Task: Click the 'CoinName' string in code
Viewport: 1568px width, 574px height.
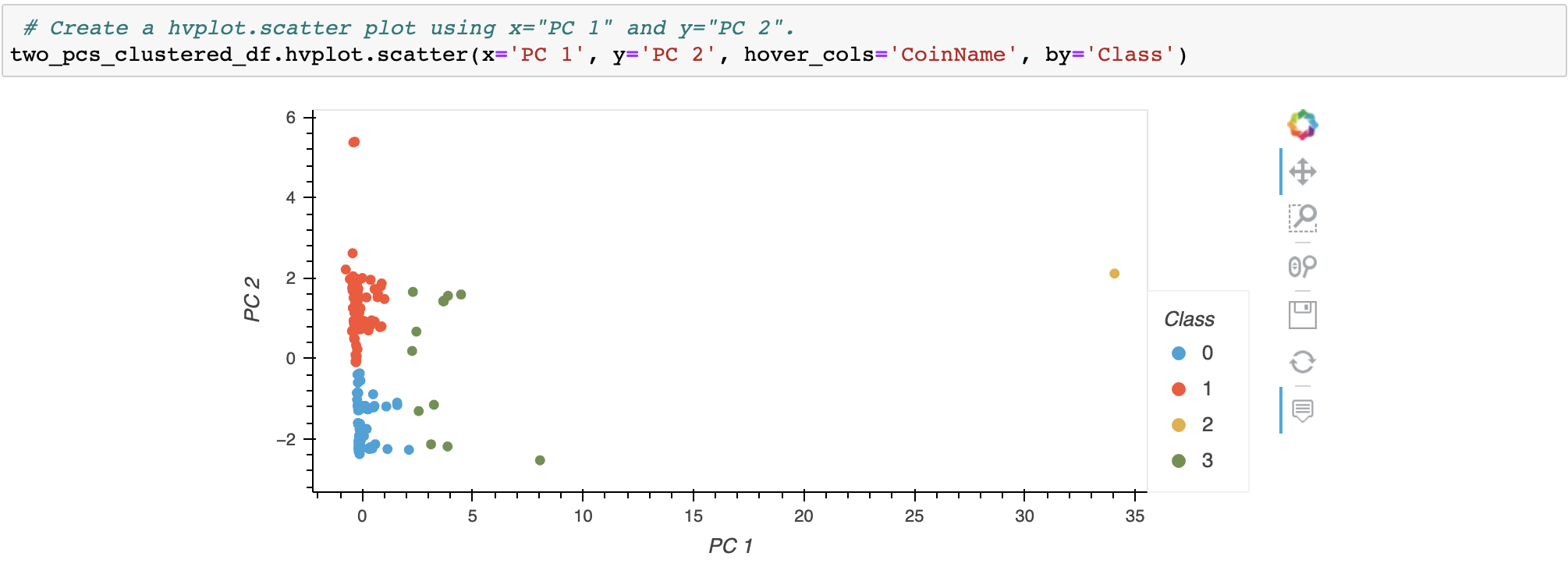Action: pos(953,55)
